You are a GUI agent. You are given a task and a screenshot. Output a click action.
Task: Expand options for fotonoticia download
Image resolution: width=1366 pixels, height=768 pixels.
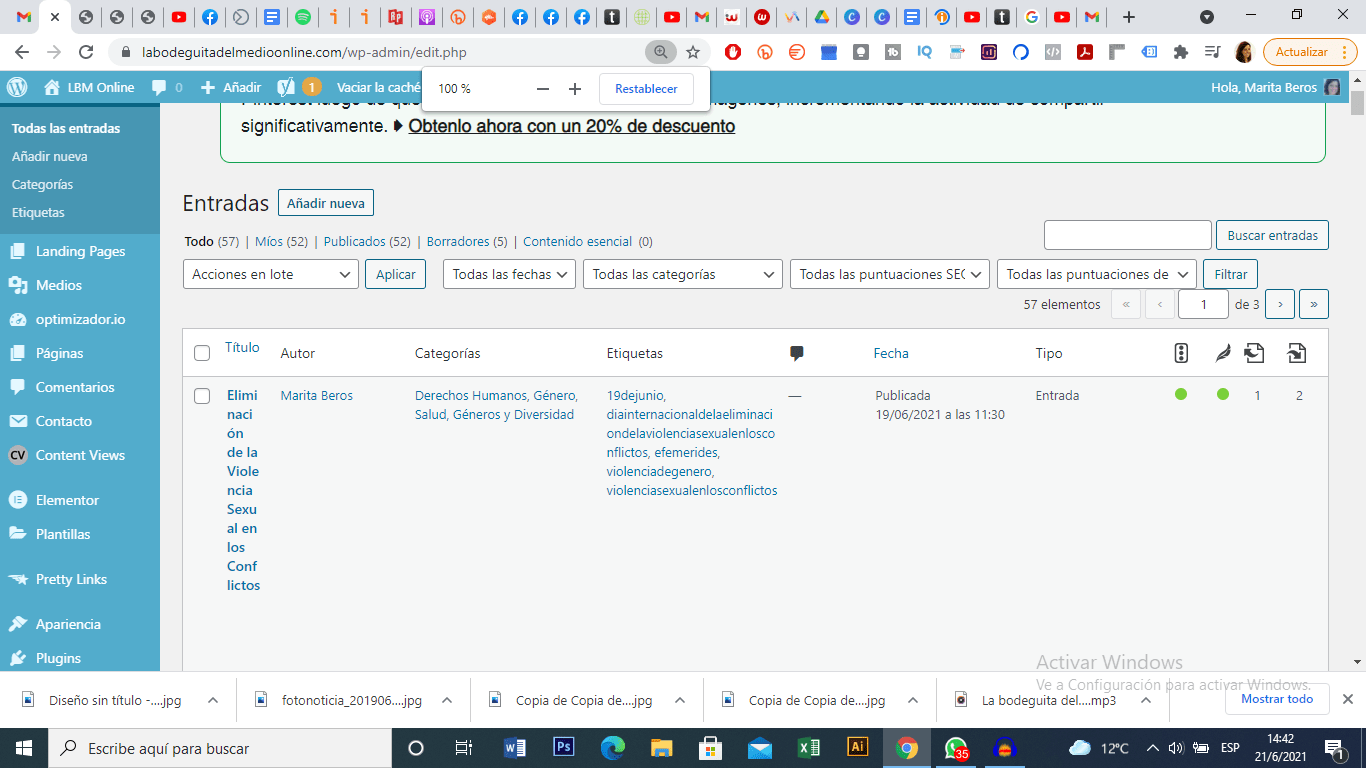click(x=447, y=700)
